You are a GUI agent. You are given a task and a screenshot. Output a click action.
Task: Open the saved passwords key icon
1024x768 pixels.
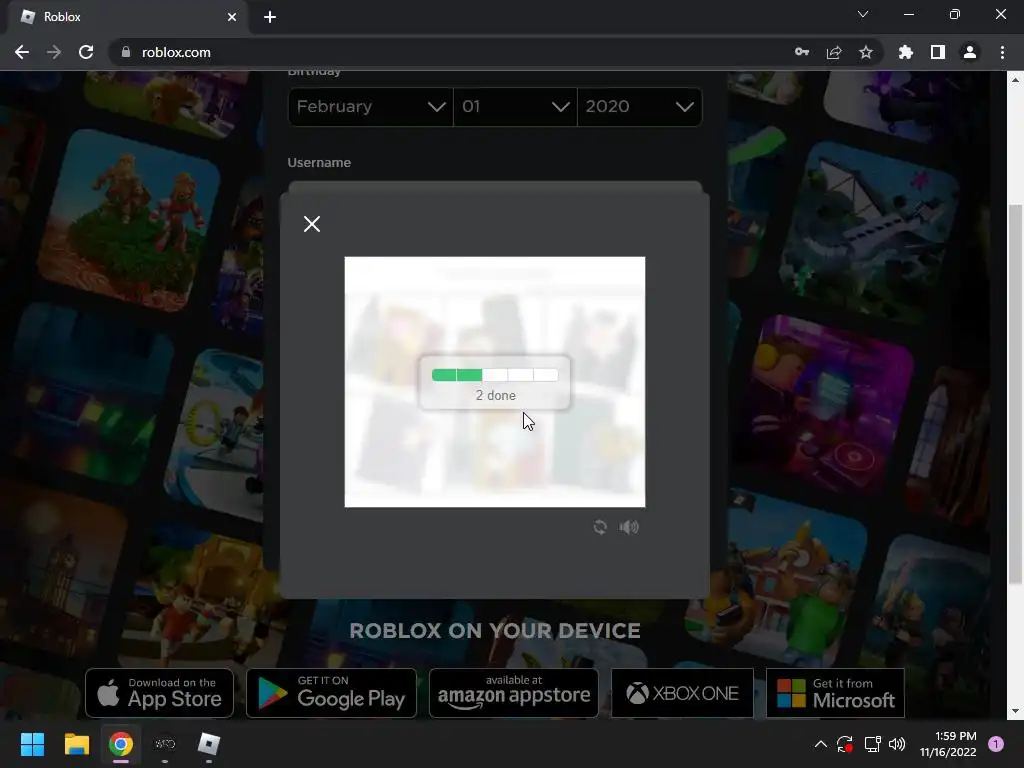[802, 52]
